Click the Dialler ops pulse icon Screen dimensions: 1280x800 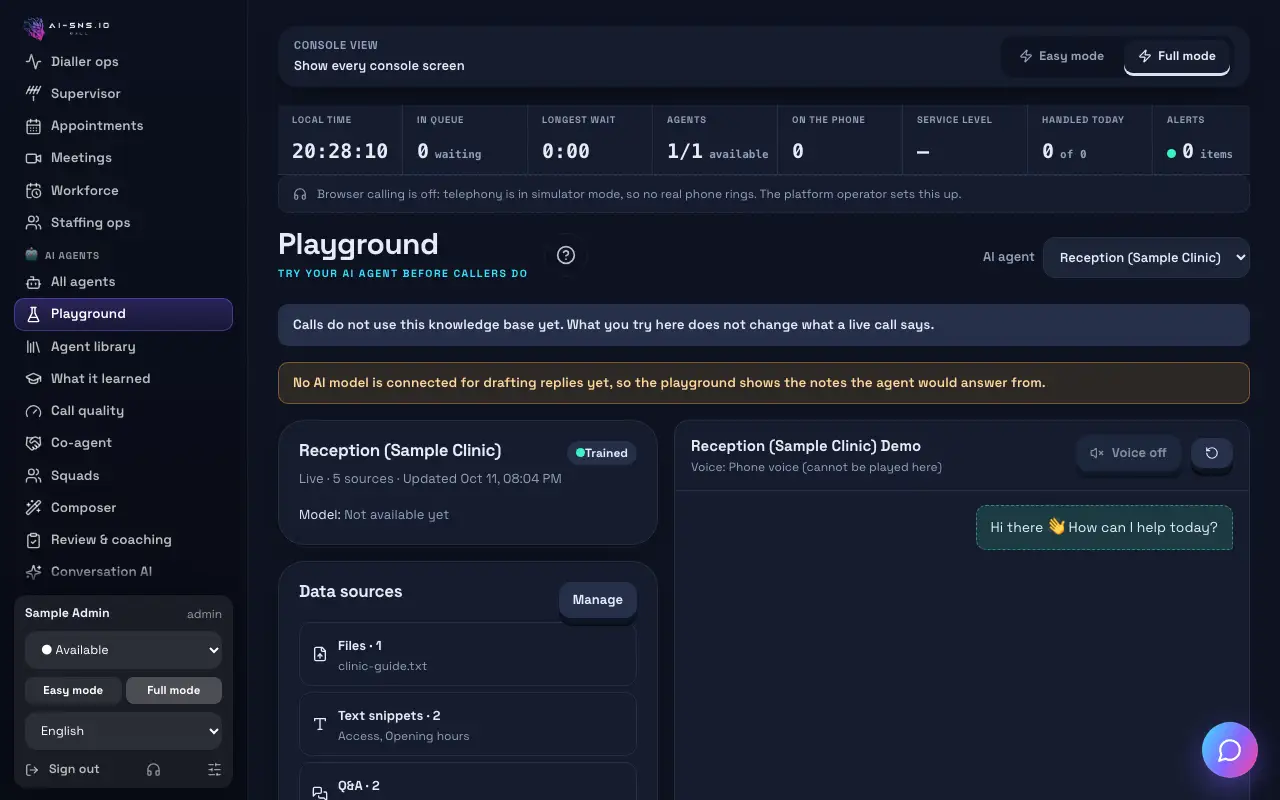33,61
